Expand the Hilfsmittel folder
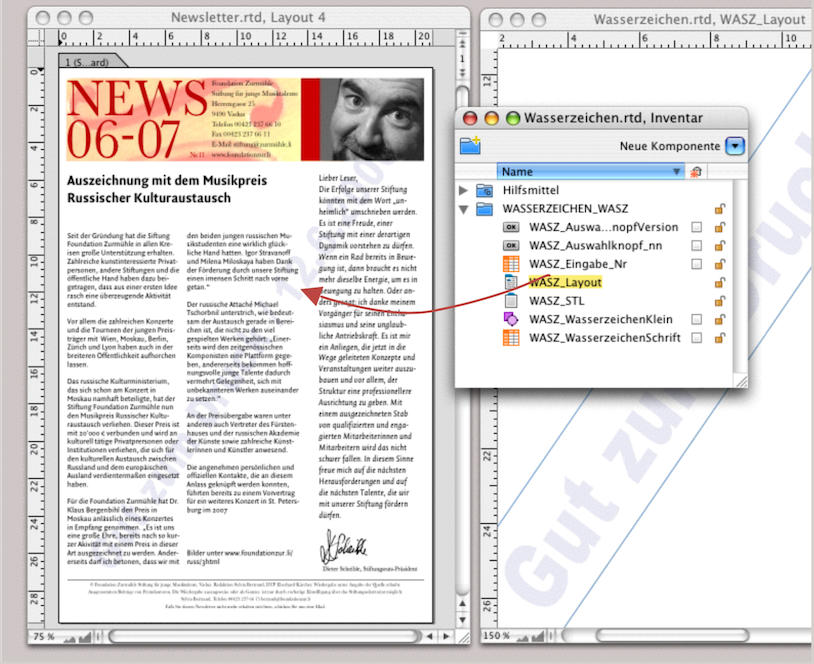 (x=463, y=191)
